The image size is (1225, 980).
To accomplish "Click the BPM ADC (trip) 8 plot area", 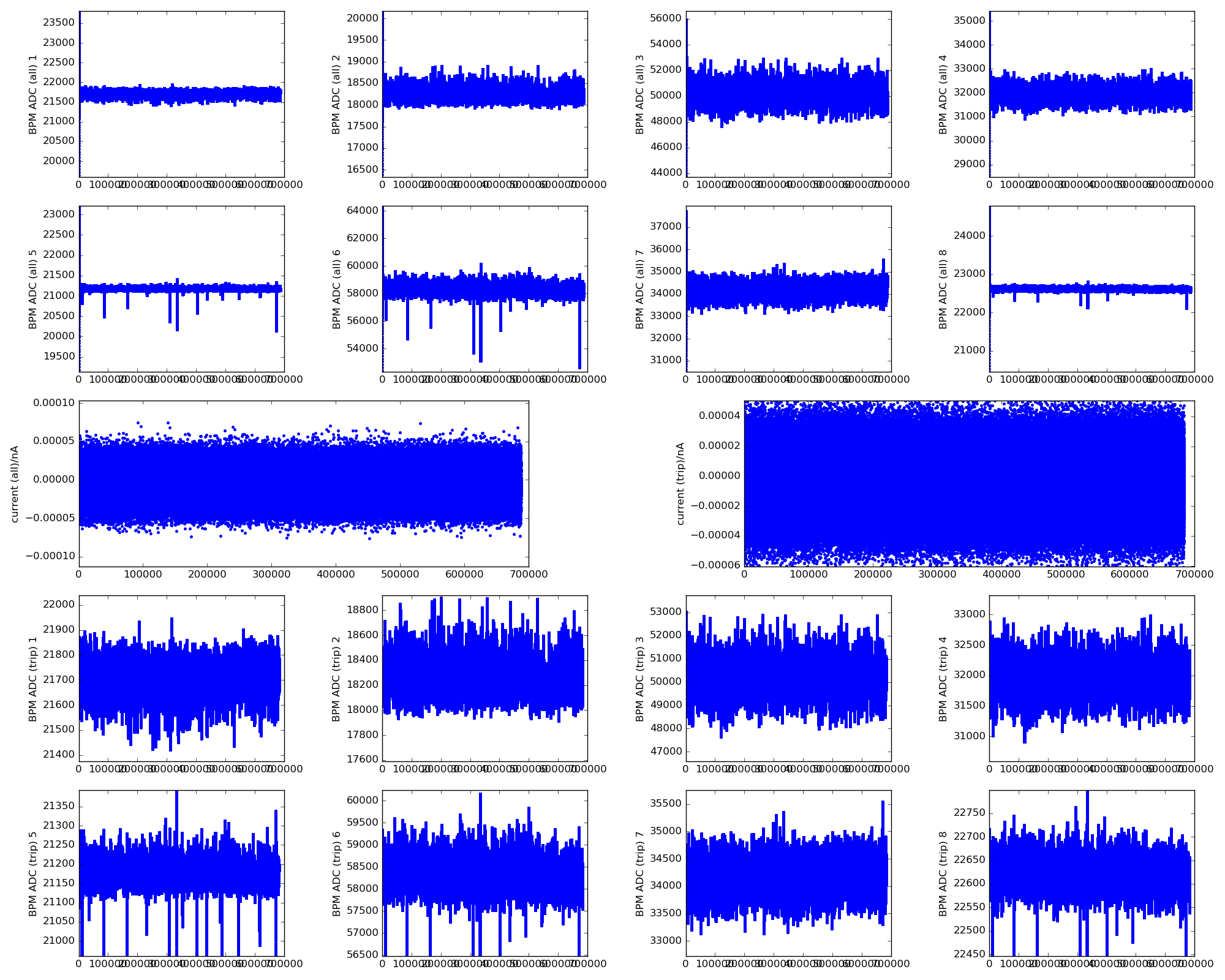I will click(1091, 873).
